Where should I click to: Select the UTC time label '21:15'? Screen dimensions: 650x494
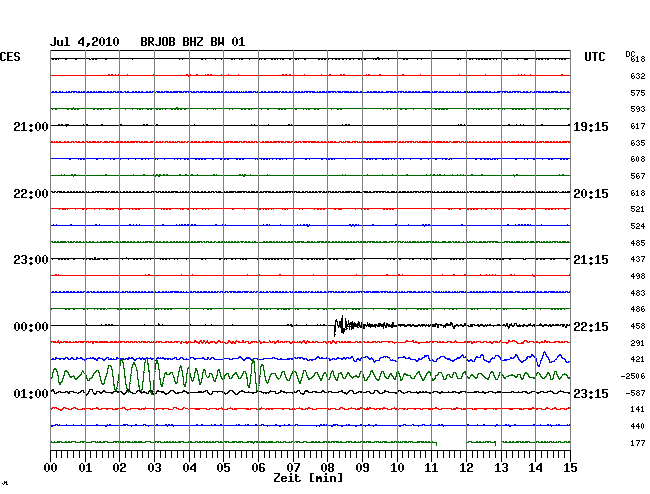coord(591,260)
